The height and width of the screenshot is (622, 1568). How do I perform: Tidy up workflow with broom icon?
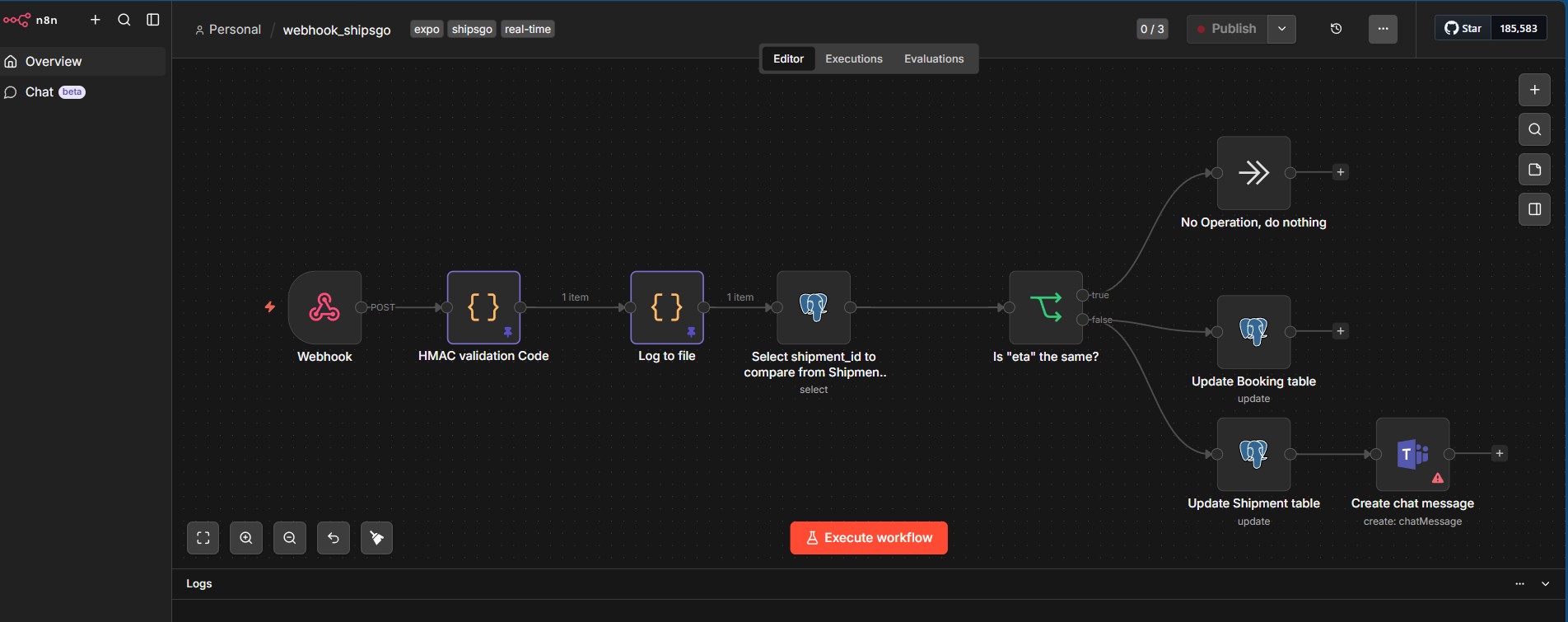(x=377, y=538)
